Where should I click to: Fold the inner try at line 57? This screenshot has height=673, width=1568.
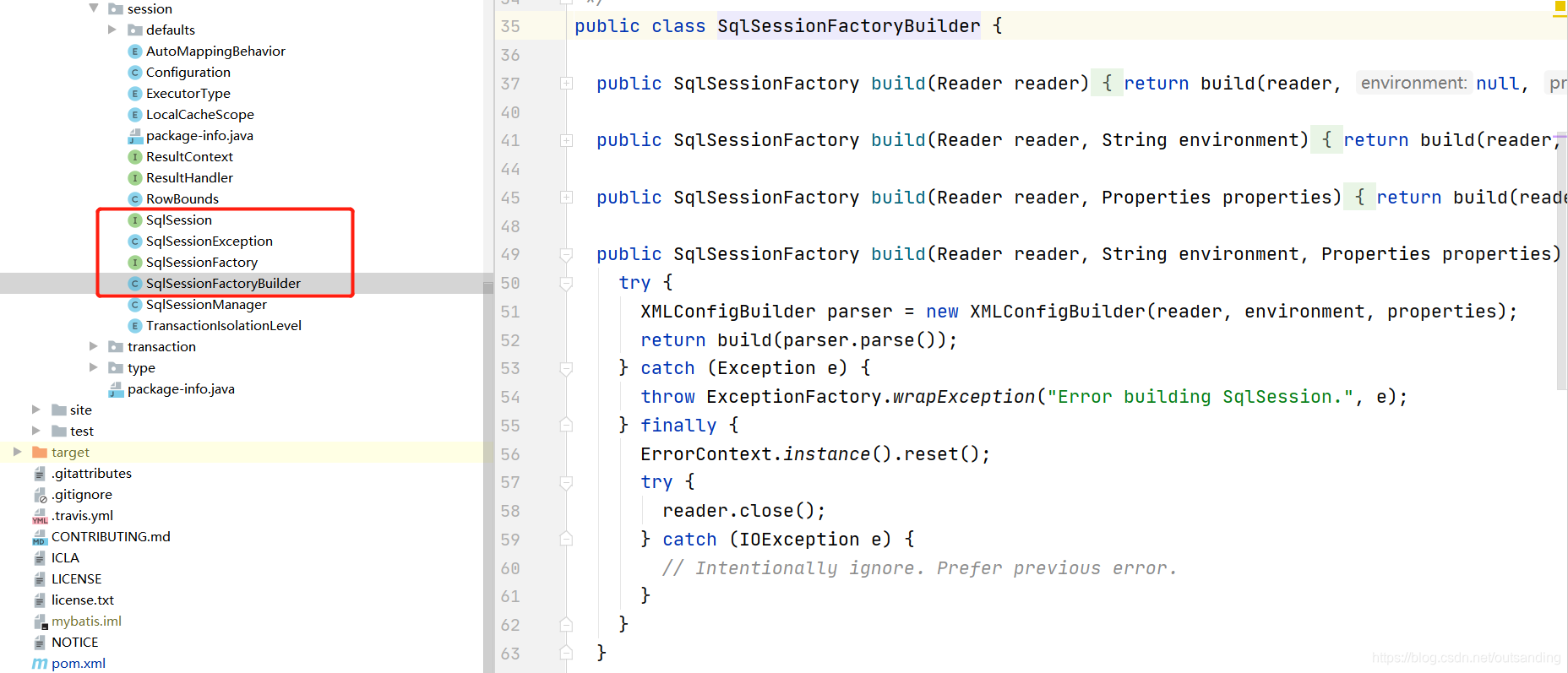point(567,482)
